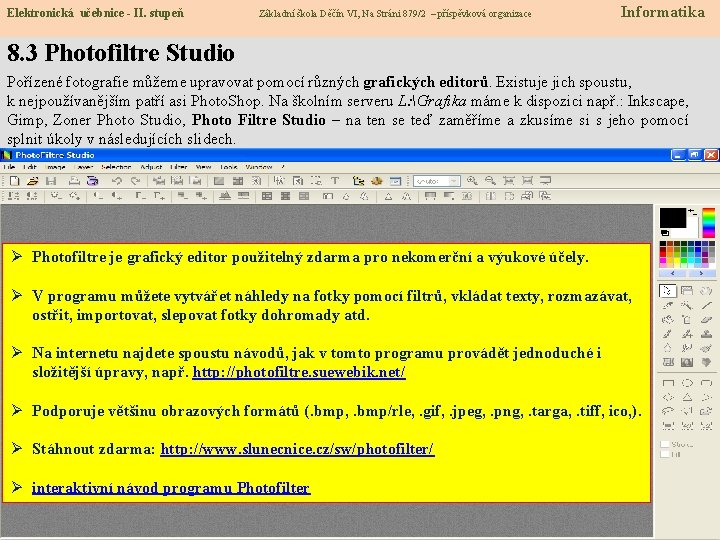
Task: Open the Window menu
Action: [259, 167]
